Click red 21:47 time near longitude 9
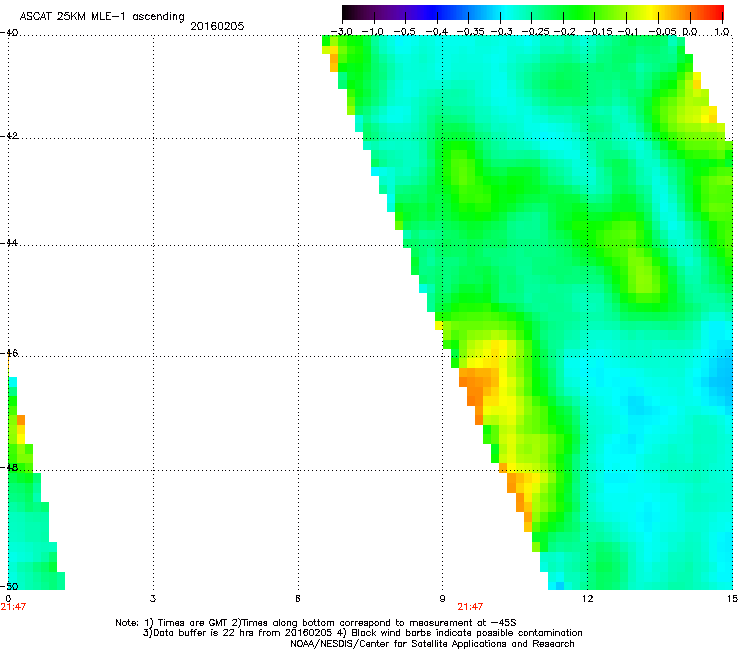This screenshot has width=740, height=650. [470, 607]
